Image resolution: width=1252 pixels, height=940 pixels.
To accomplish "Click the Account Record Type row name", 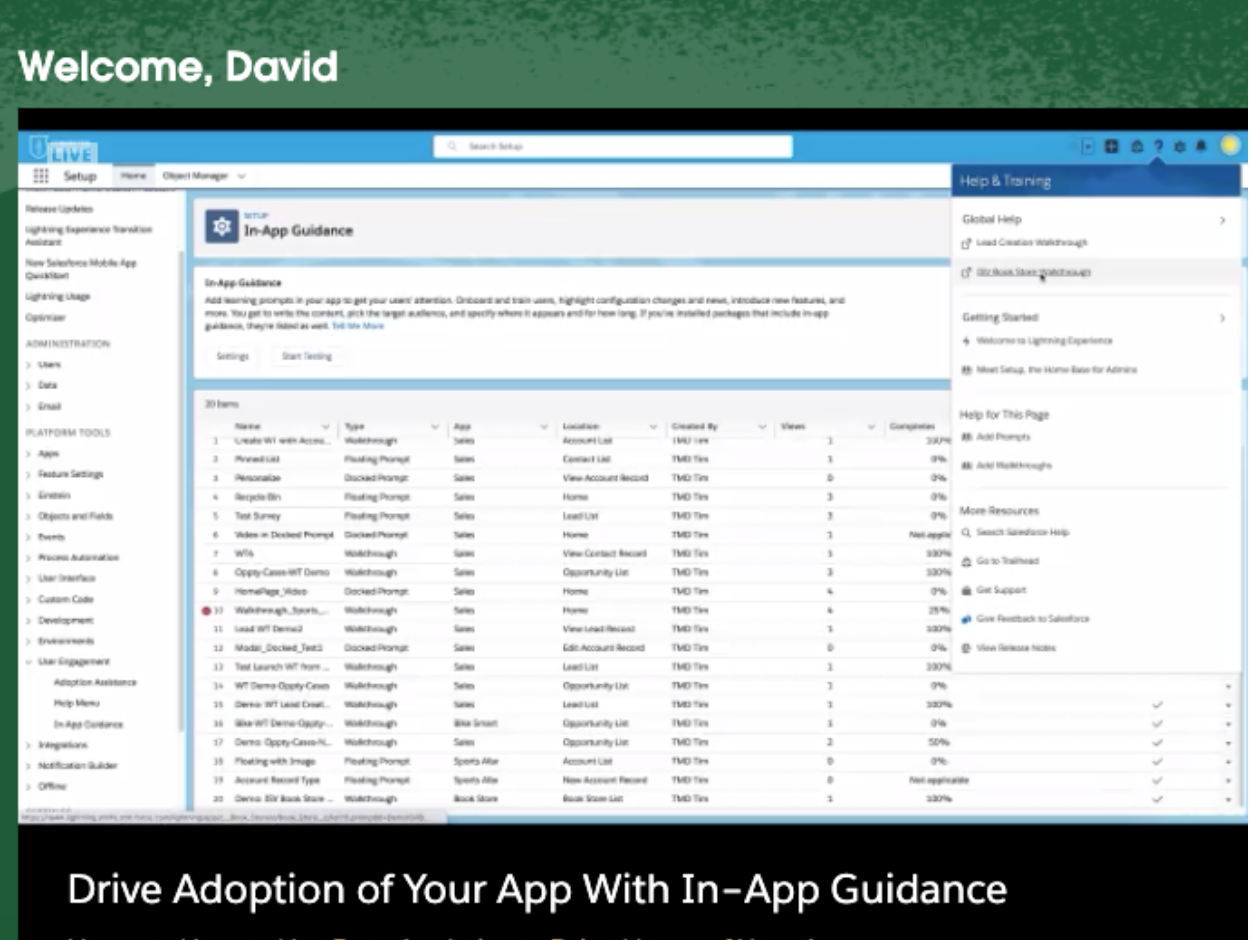I will click(277, 780).
